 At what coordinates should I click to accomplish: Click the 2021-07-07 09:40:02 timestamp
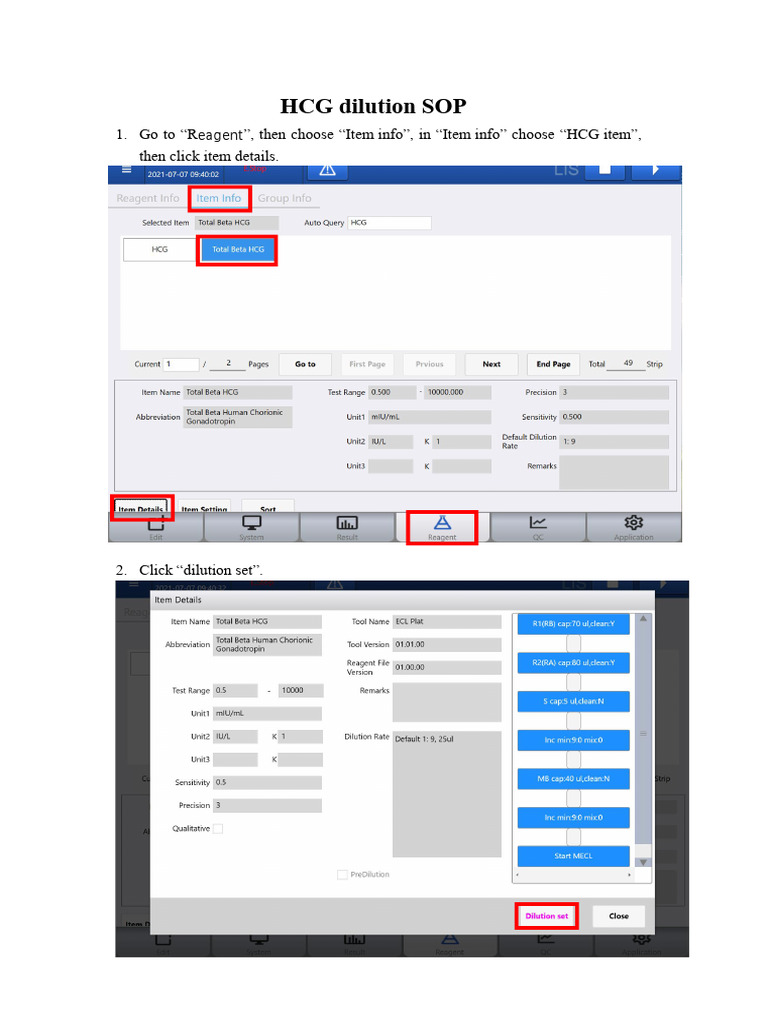pyautogui.click(x=183, y=174)
